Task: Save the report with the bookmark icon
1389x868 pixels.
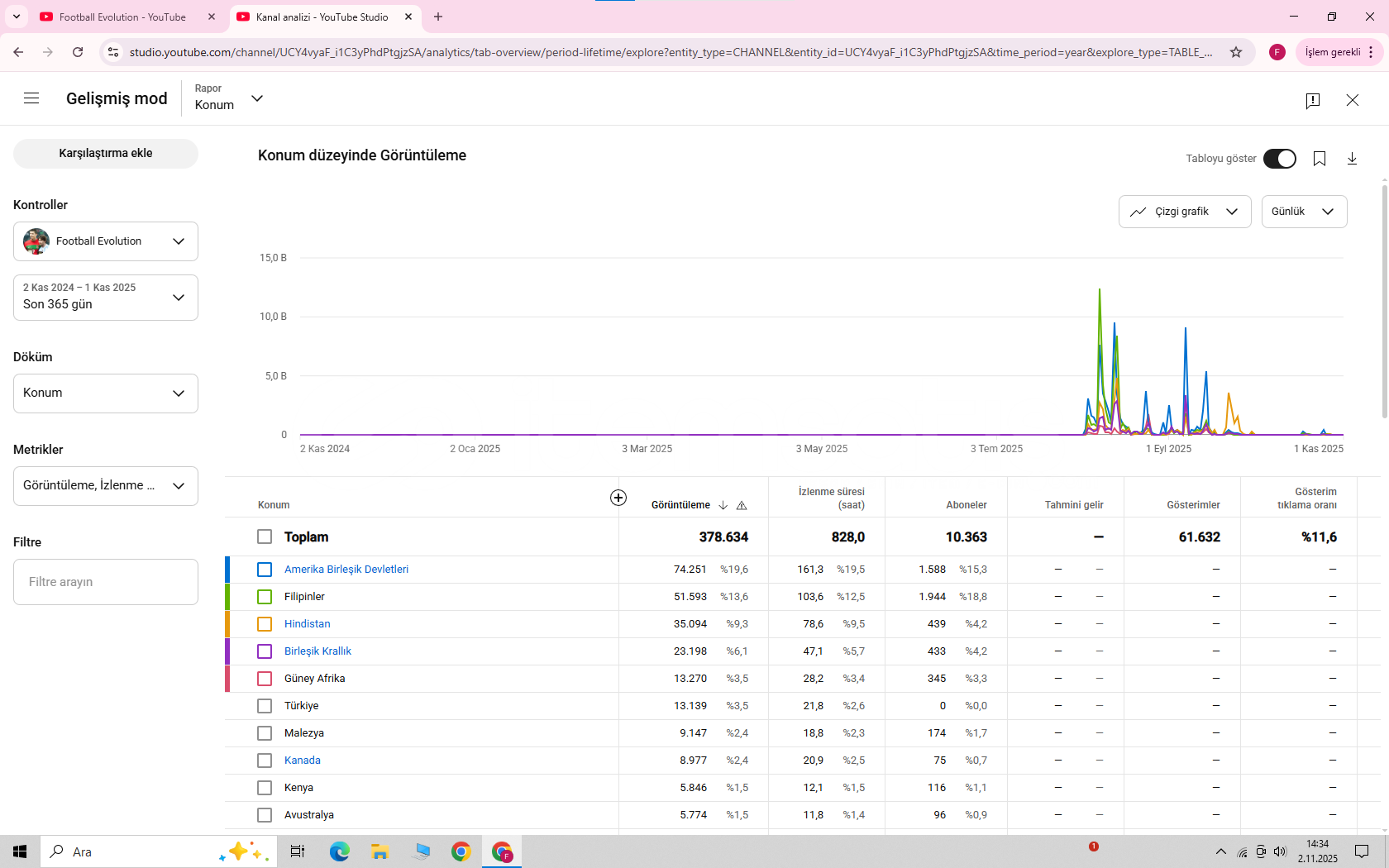Action: coord(1320,159)
